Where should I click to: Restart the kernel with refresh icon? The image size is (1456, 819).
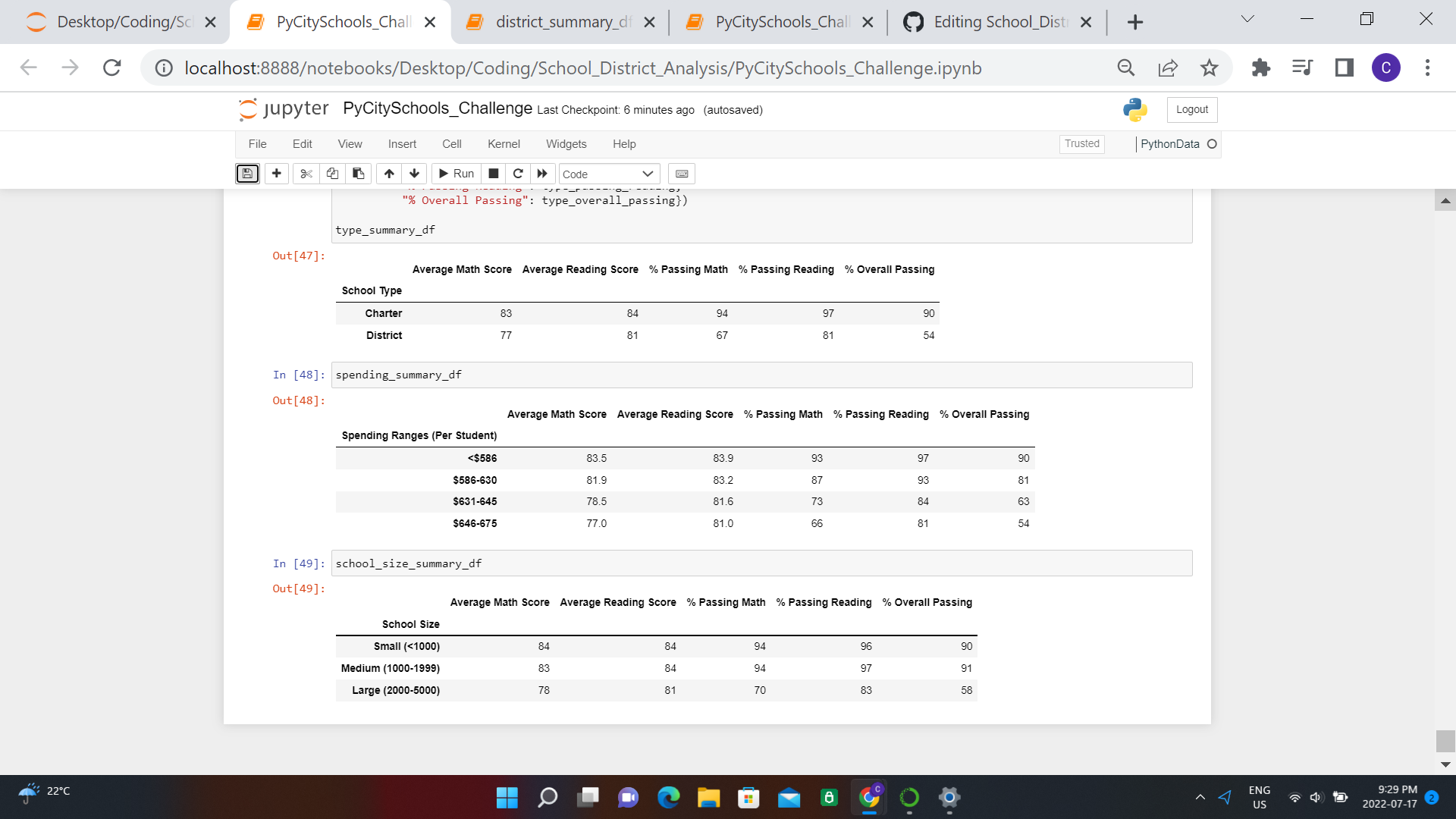pos(518,174)
